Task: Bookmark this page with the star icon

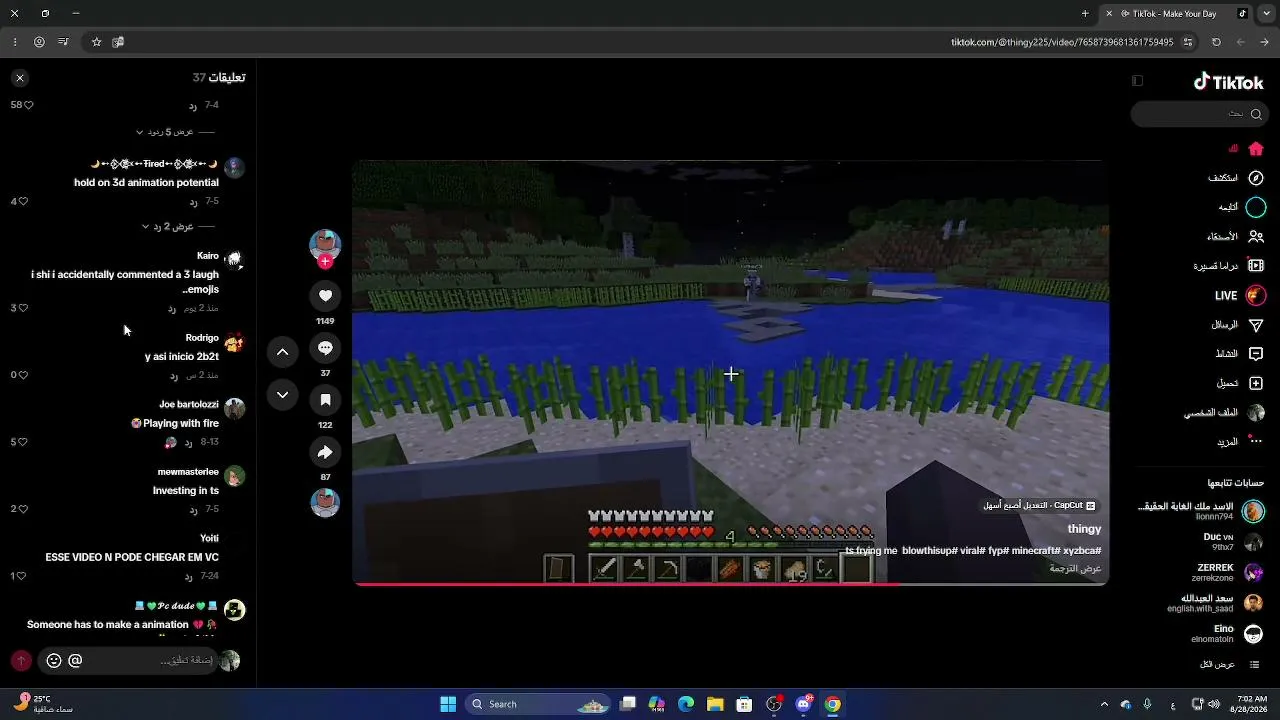Action: point(96,42)
